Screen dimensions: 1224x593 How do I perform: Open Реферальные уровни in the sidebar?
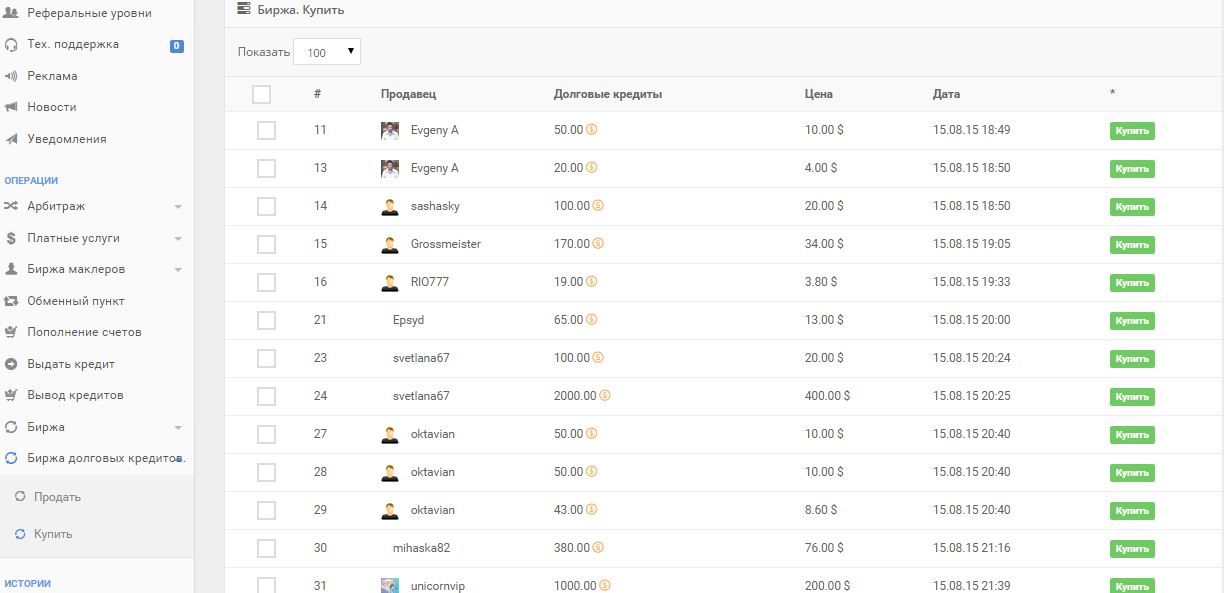coord(90,13)
